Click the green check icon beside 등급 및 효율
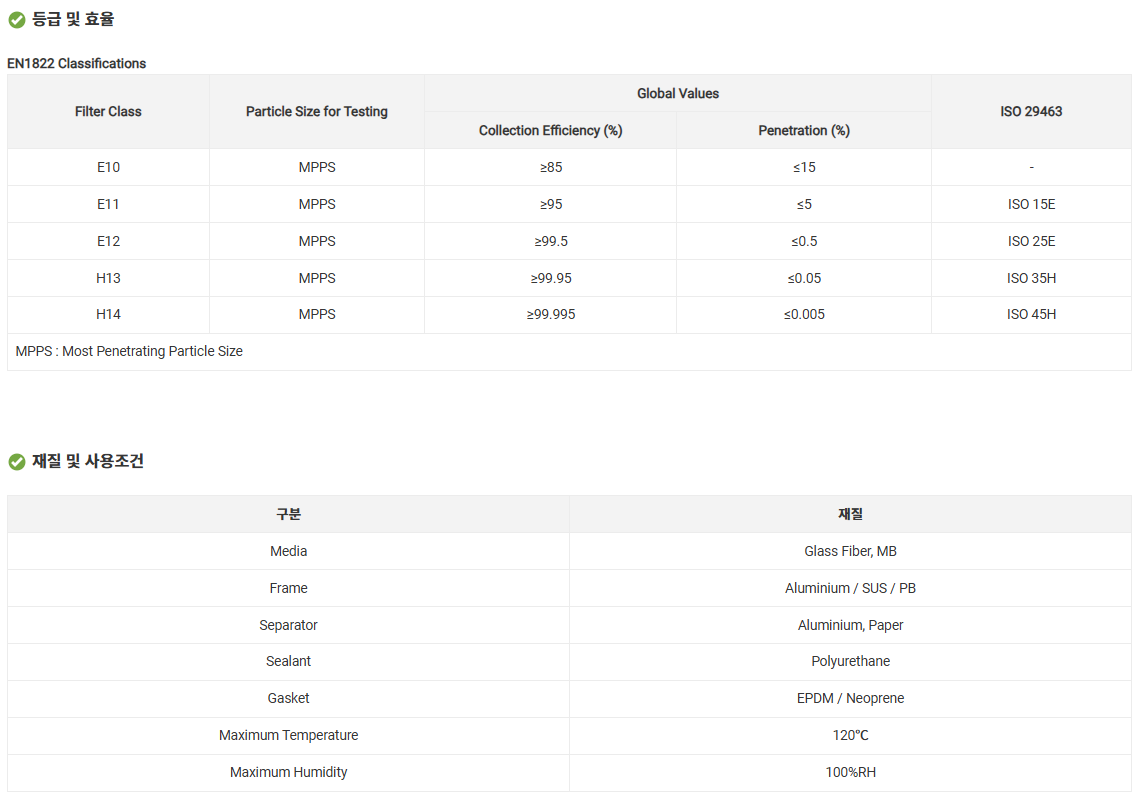 16,20
